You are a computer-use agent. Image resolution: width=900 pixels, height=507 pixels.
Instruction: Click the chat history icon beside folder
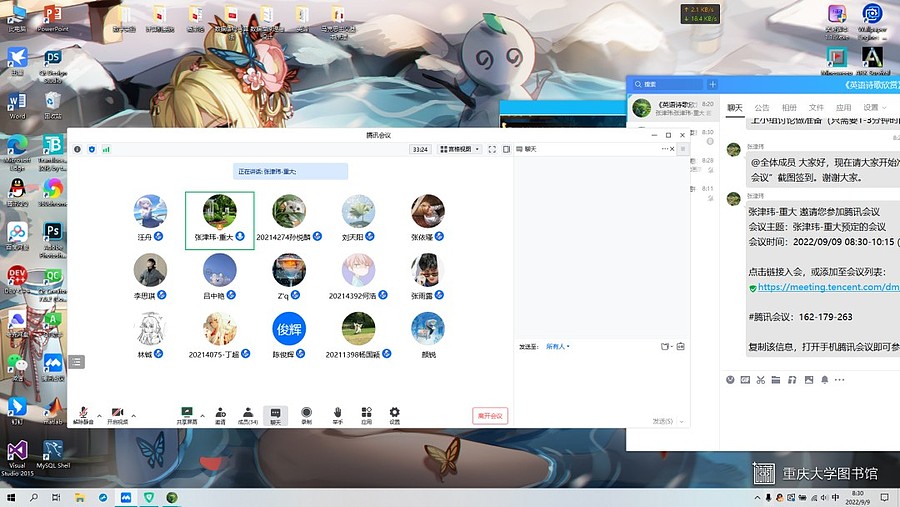point(681,346)
